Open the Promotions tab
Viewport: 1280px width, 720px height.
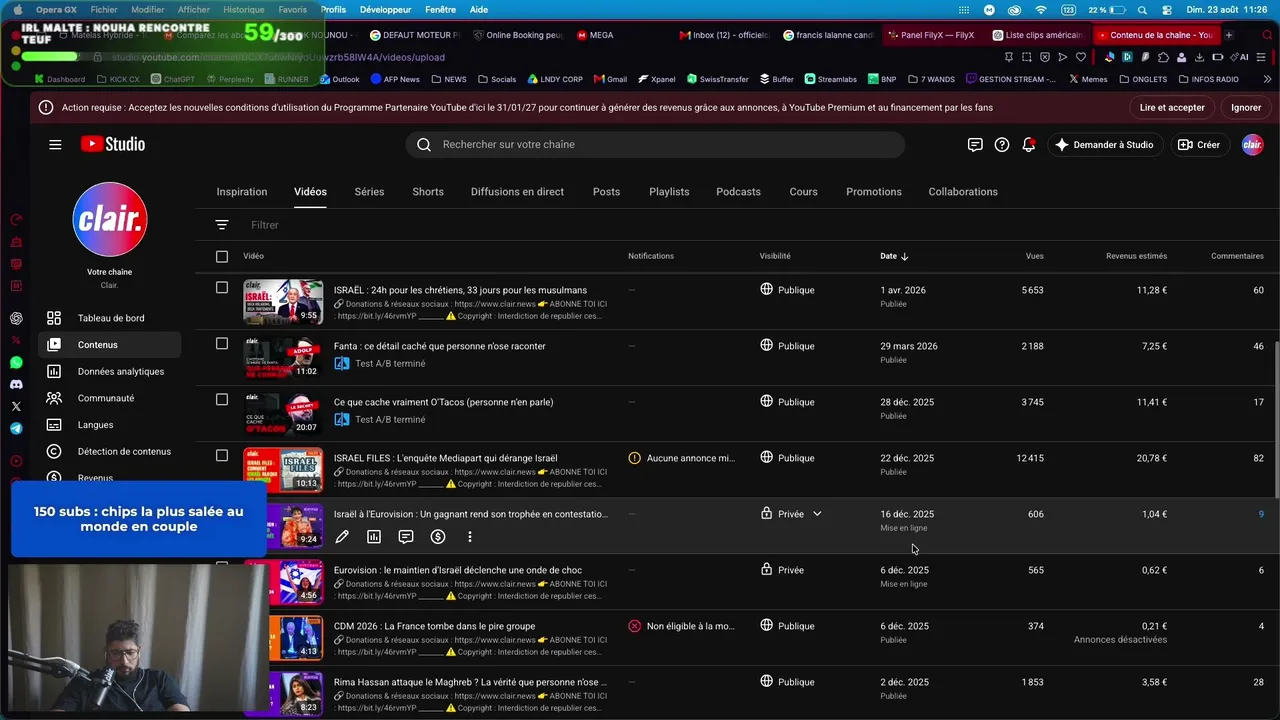(874, 192)
